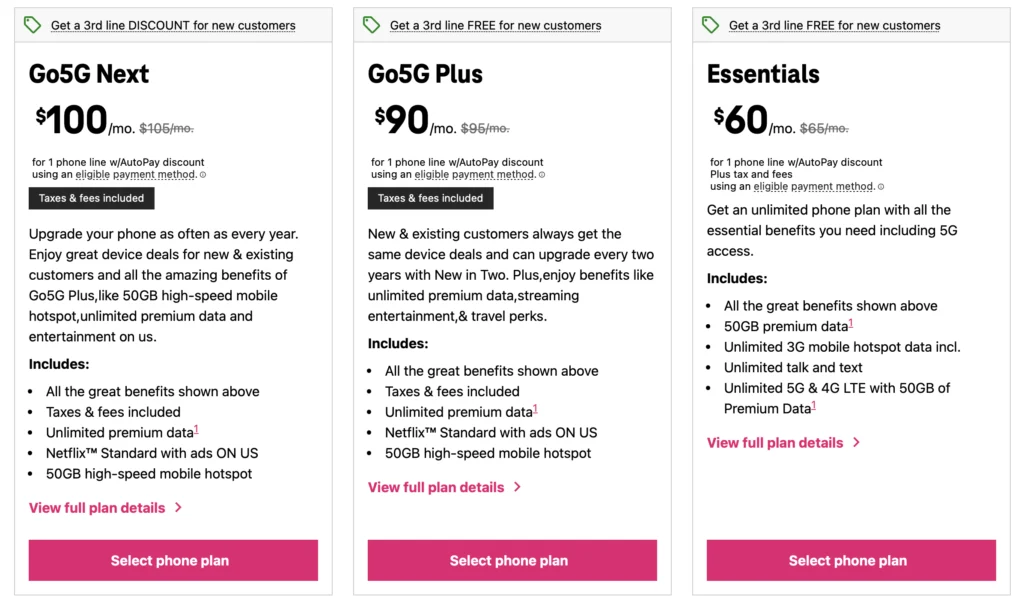This screenshot has width=1024, height=604.
Task: Click the green tag icon on Go5G Plus card
Action: tap(372, 24)
